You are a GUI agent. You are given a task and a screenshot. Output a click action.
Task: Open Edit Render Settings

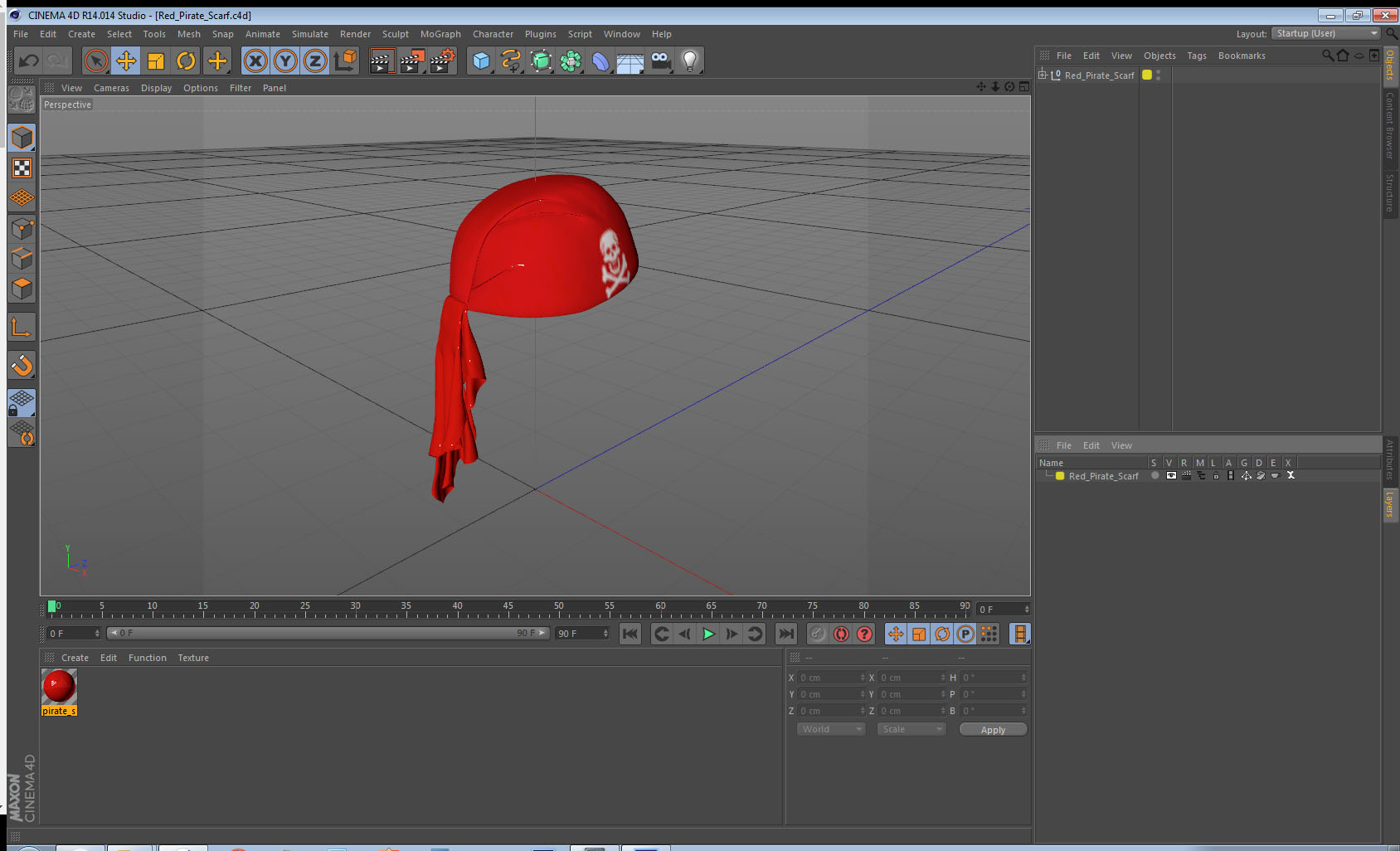click(x=443, y=61)
